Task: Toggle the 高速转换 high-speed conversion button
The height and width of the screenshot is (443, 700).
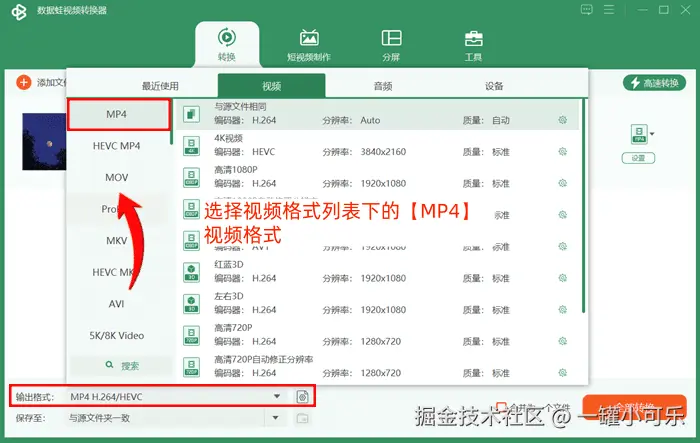Action: point(654,83)
